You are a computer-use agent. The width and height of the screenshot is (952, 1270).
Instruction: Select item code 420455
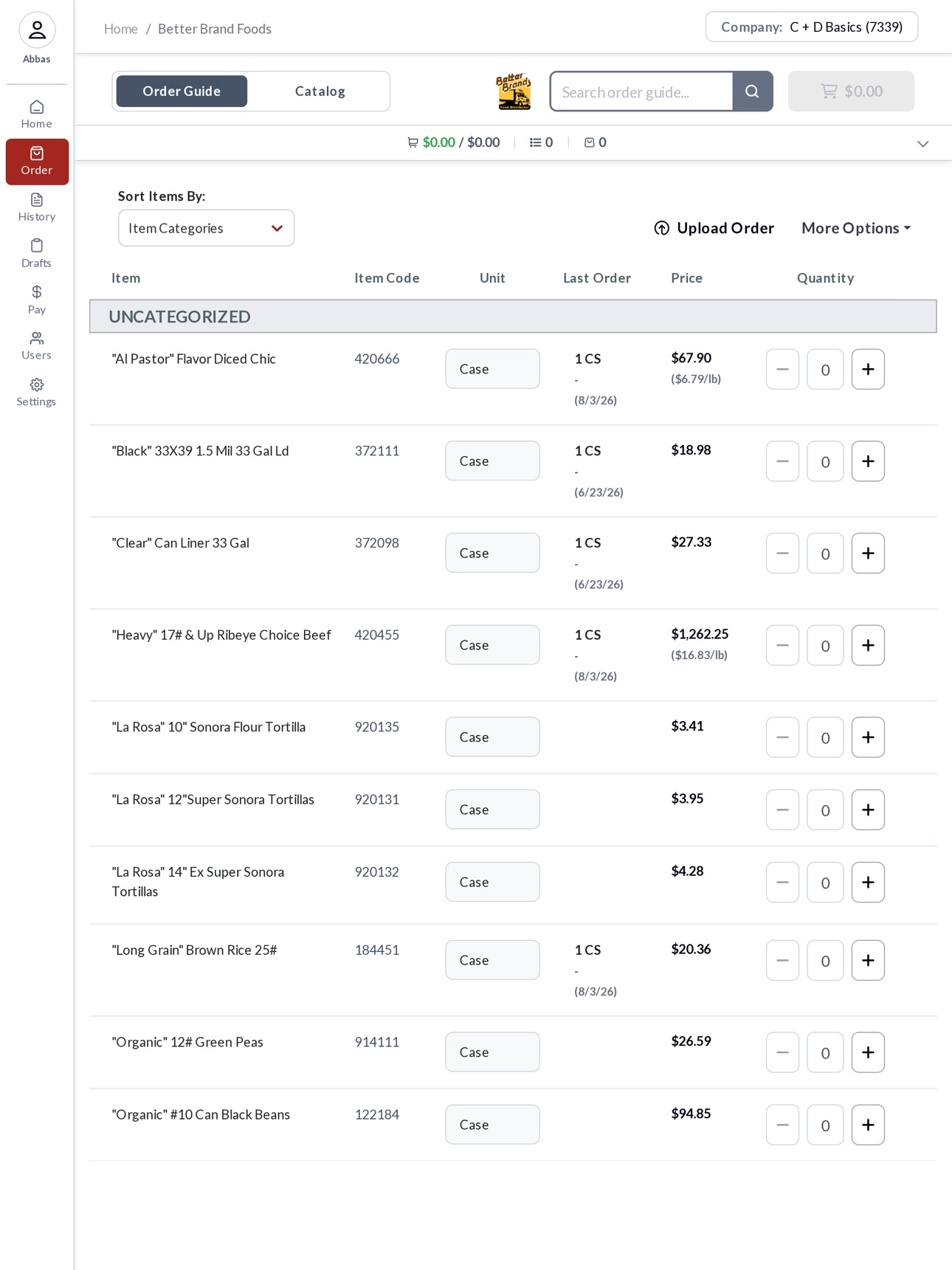377,635
